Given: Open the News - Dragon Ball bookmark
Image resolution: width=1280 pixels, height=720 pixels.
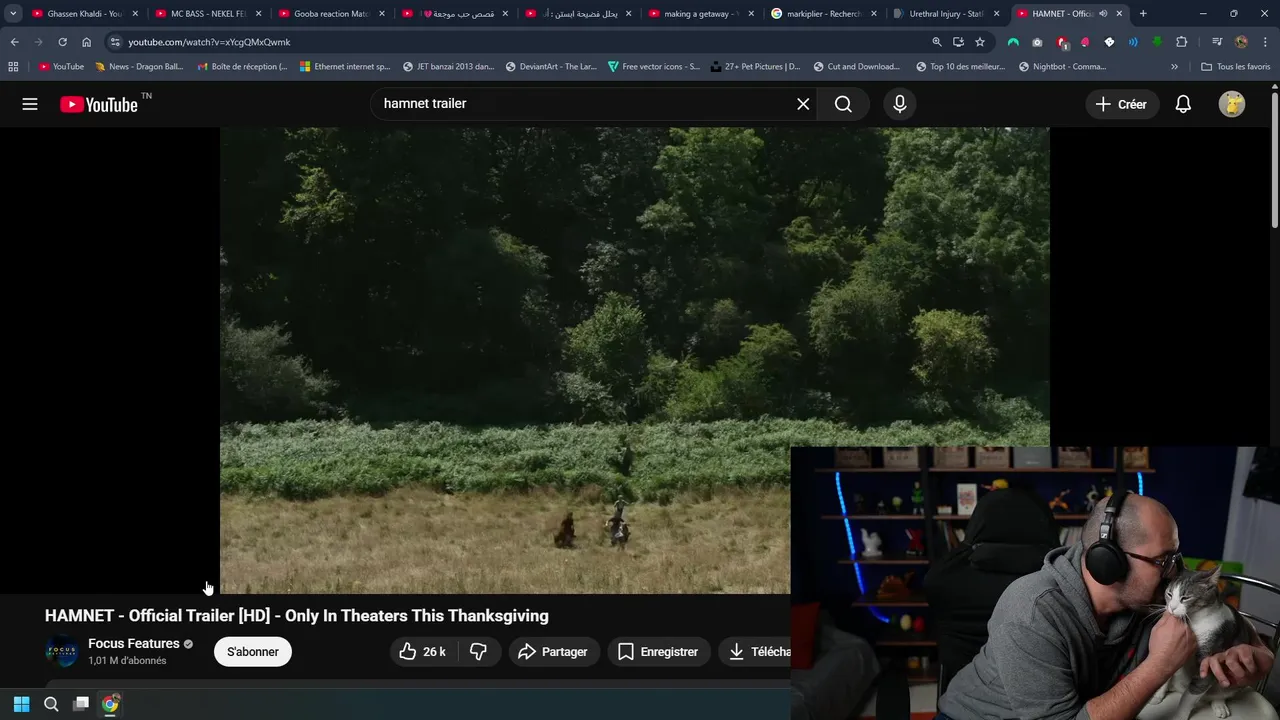Looking at the screenshot, I should (x=139, y=67).
